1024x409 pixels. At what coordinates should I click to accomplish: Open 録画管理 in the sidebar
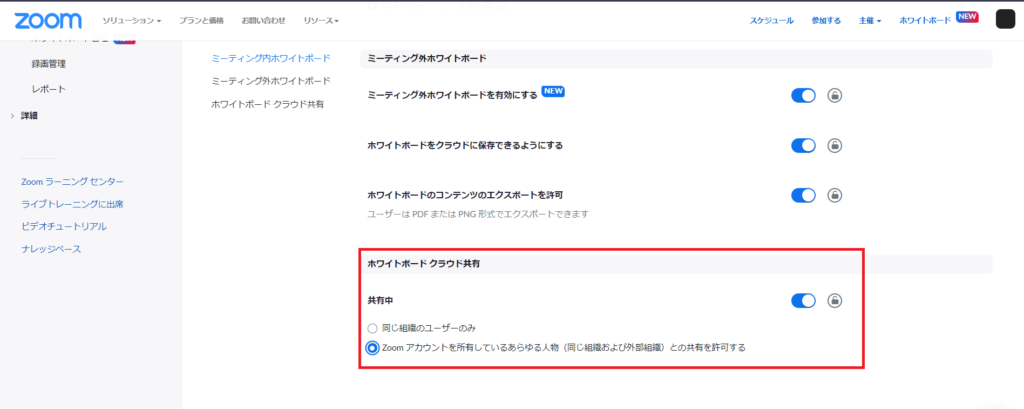pyautogui.click(x=48, y=64)
